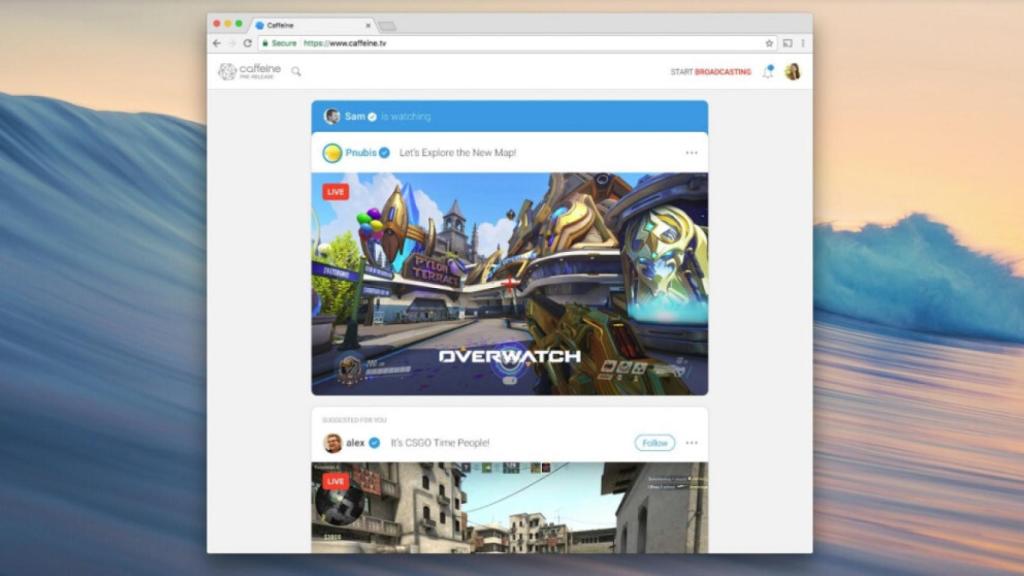Click the Start Broadcasting link

tap(710, 72)
